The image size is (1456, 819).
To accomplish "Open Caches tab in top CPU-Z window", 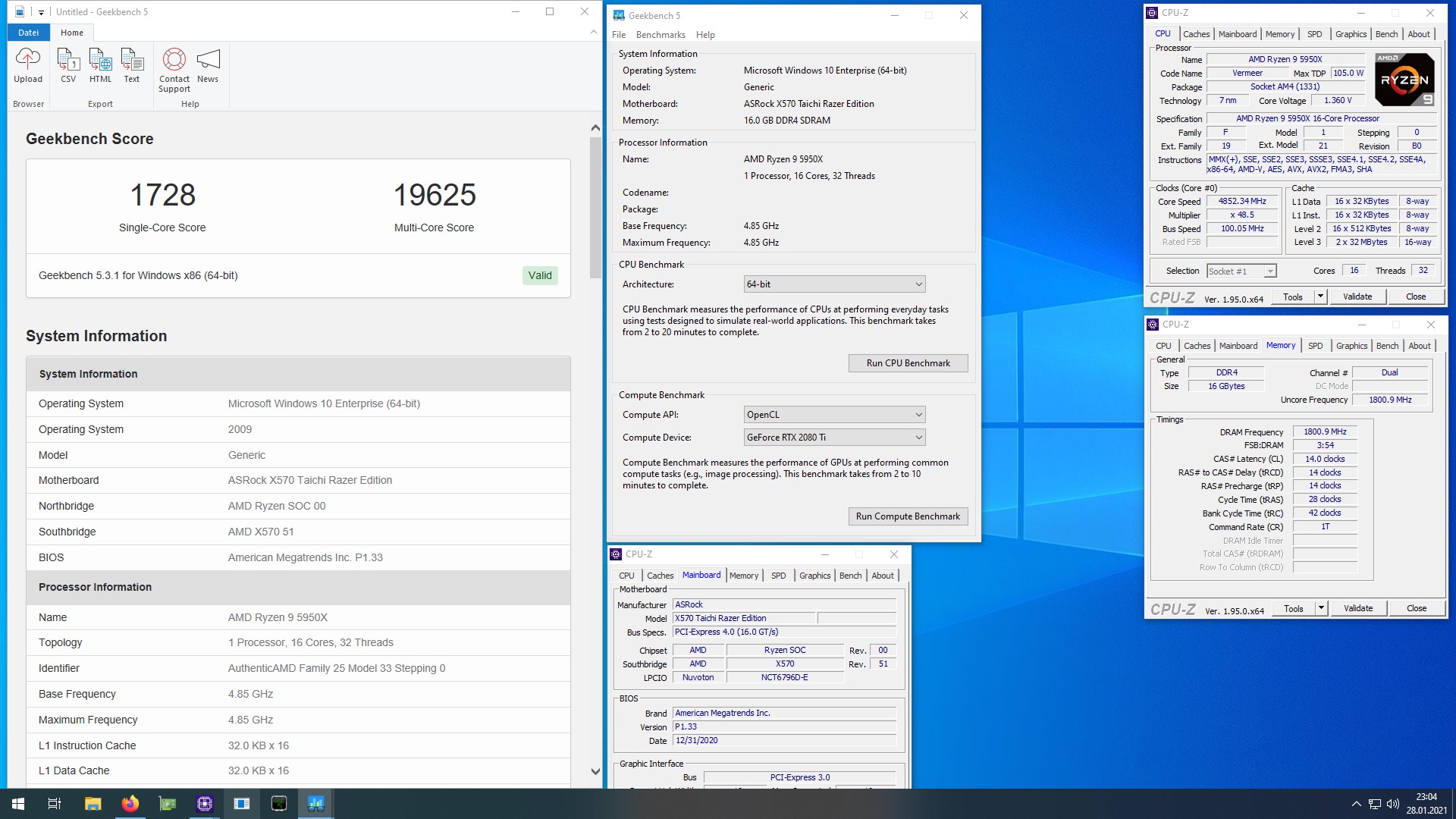I will tap(1196, 34).
